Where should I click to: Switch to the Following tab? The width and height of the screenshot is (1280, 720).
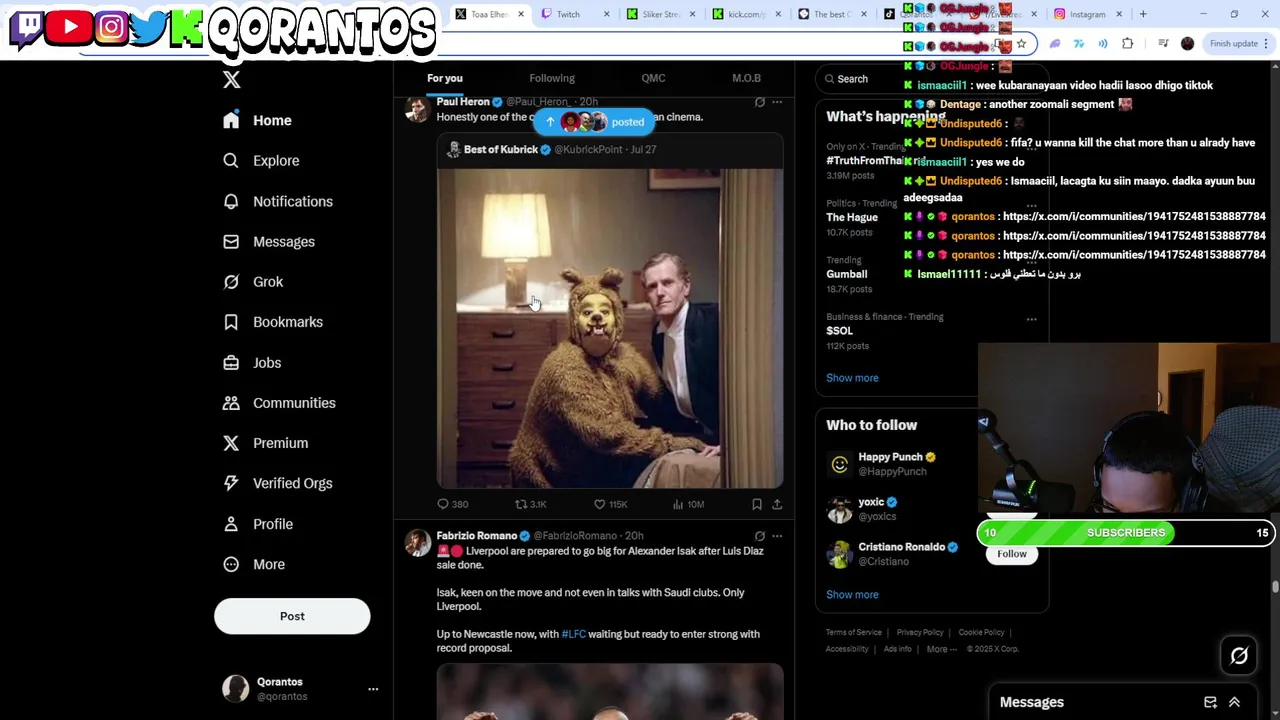pos(552,78)
